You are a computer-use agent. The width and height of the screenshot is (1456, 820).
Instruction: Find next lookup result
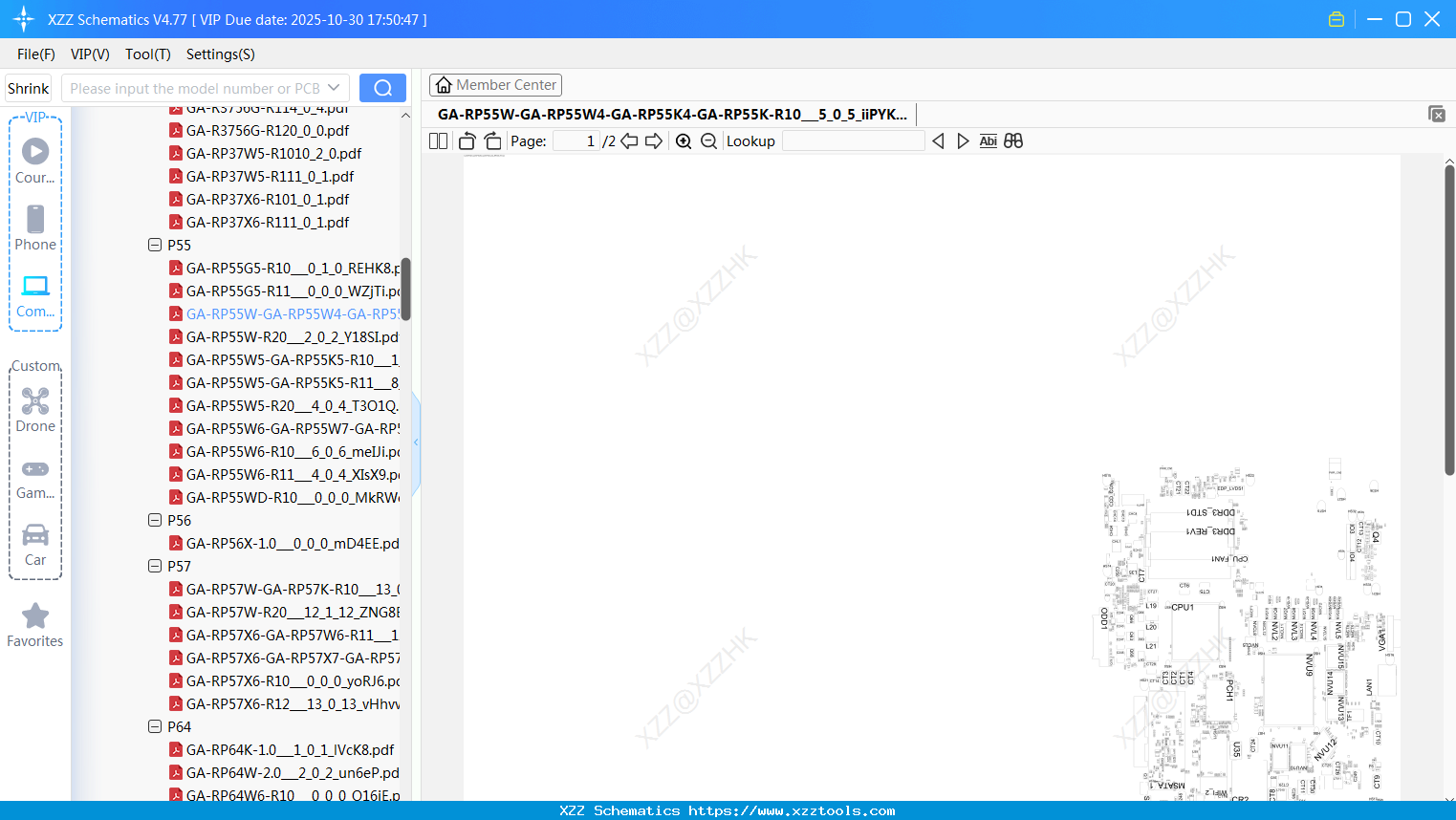[963, 141]
